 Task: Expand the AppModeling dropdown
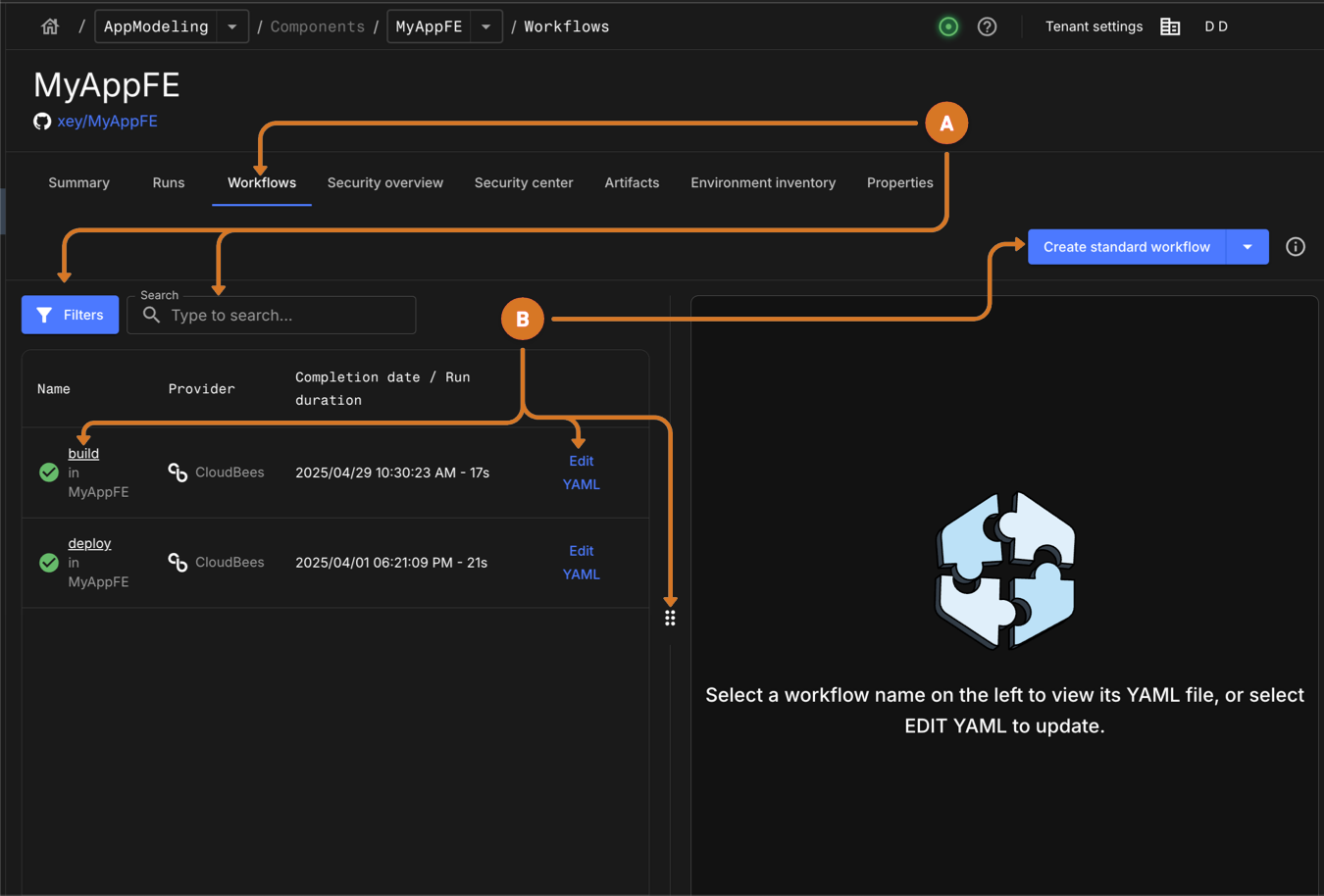tap(232, 26)
